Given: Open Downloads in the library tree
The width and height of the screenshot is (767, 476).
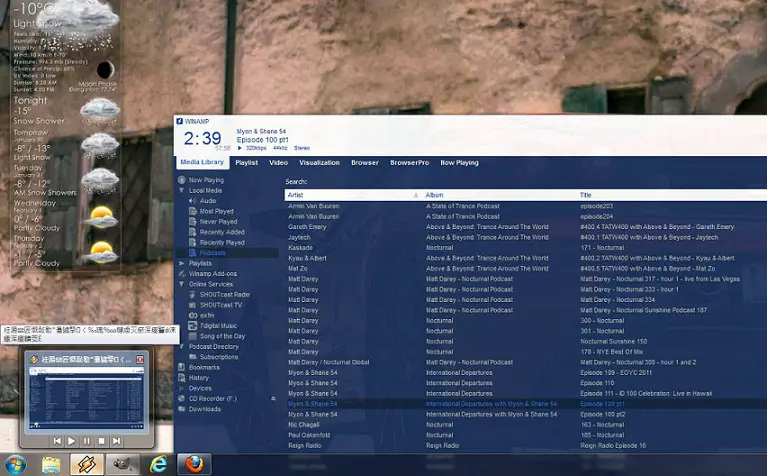Looking at the screenshot, I should click(x=204, y=408).
